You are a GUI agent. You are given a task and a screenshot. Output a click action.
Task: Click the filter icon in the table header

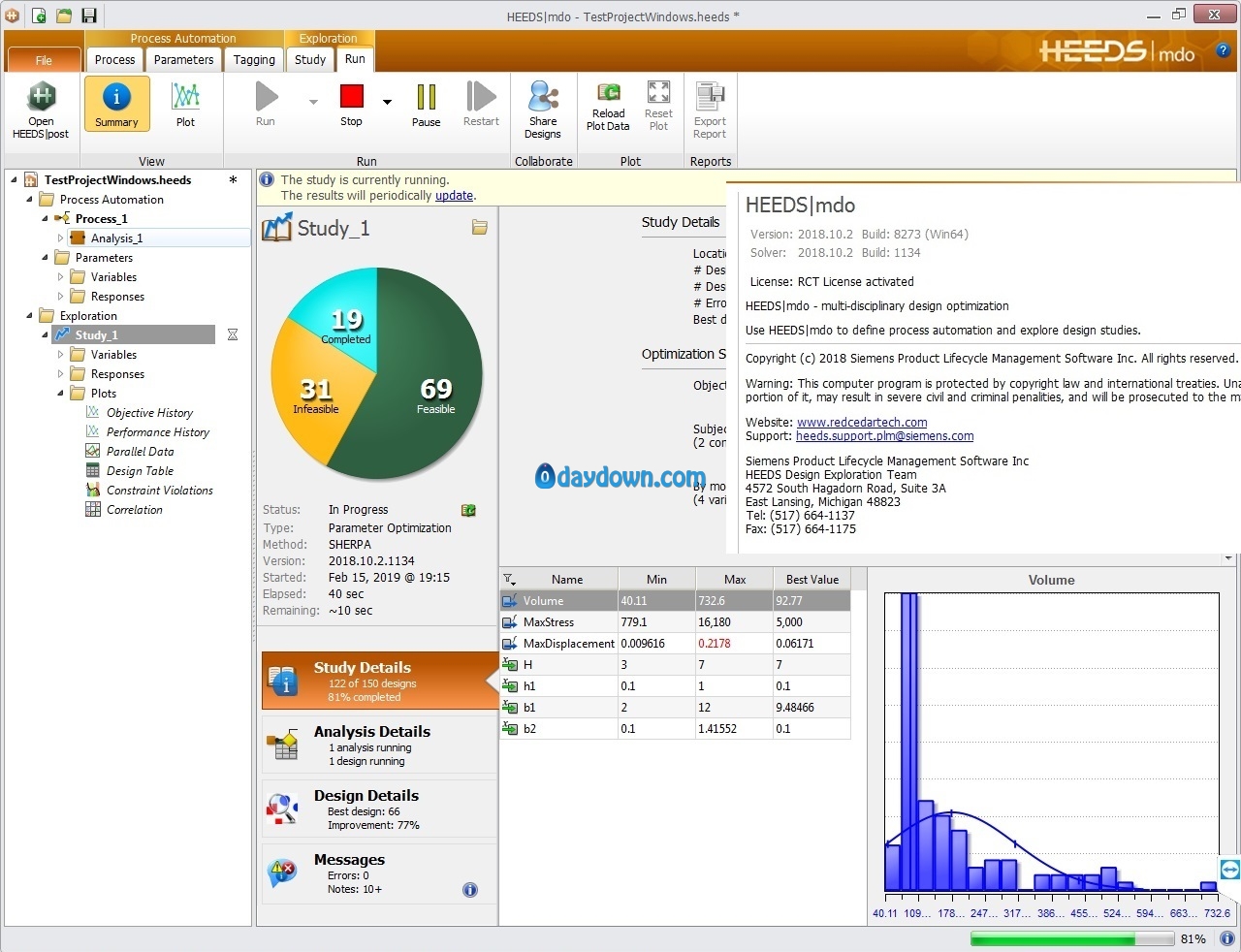tap(509, 580)
